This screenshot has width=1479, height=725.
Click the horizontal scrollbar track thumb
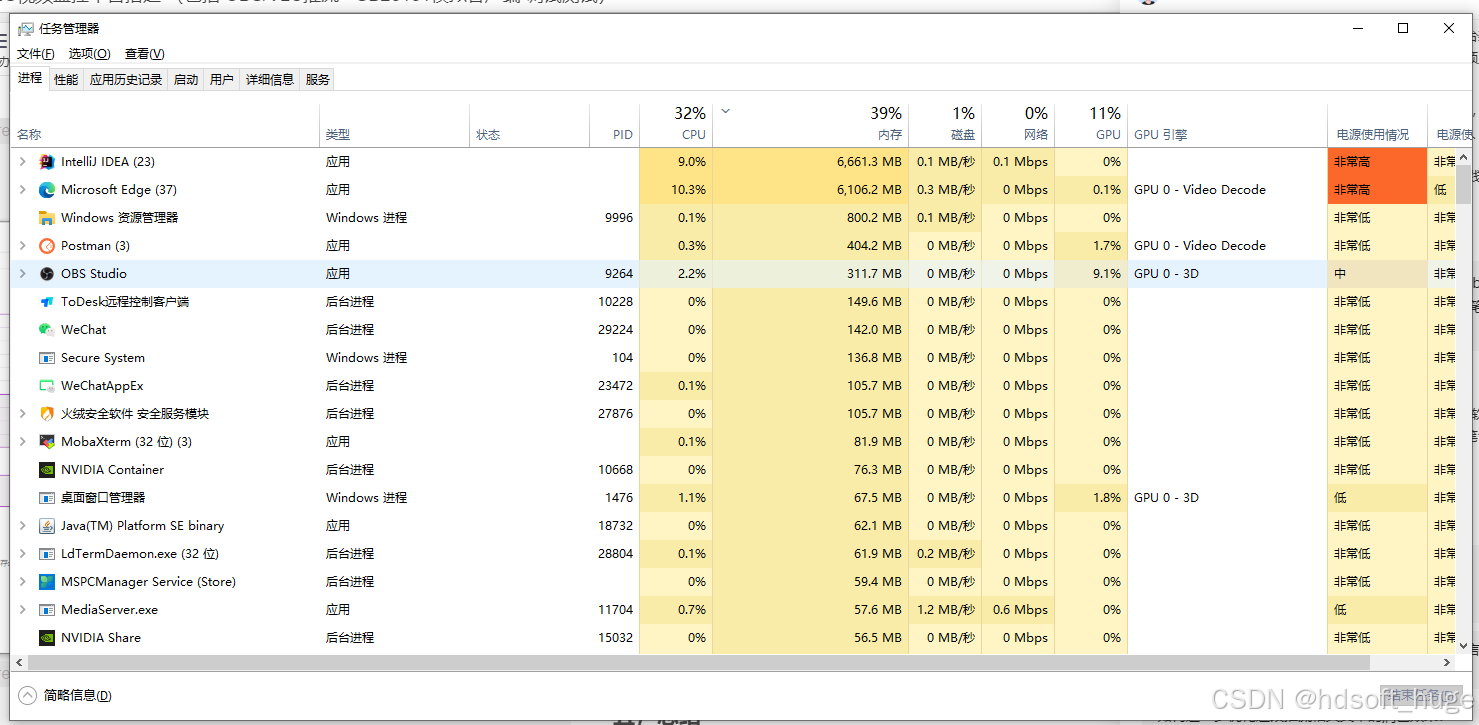[698, 663]
